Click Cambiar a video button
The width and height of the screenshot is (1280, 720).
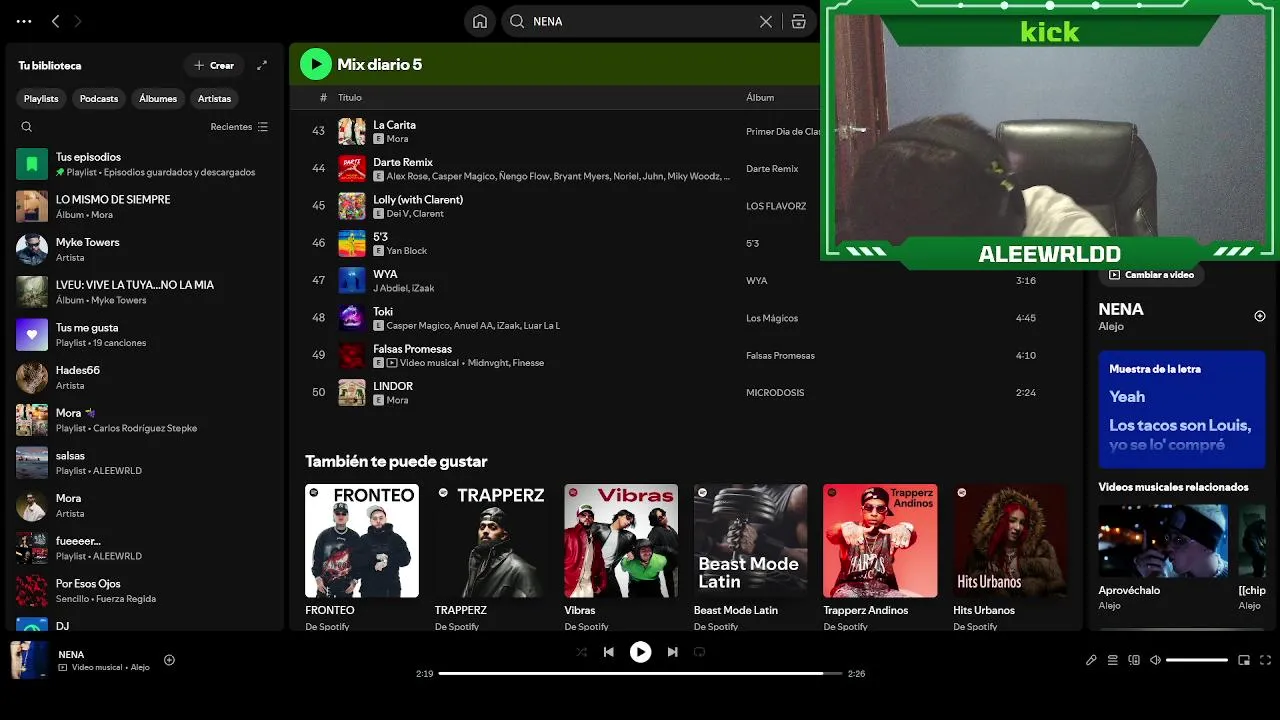(1152, 275)
